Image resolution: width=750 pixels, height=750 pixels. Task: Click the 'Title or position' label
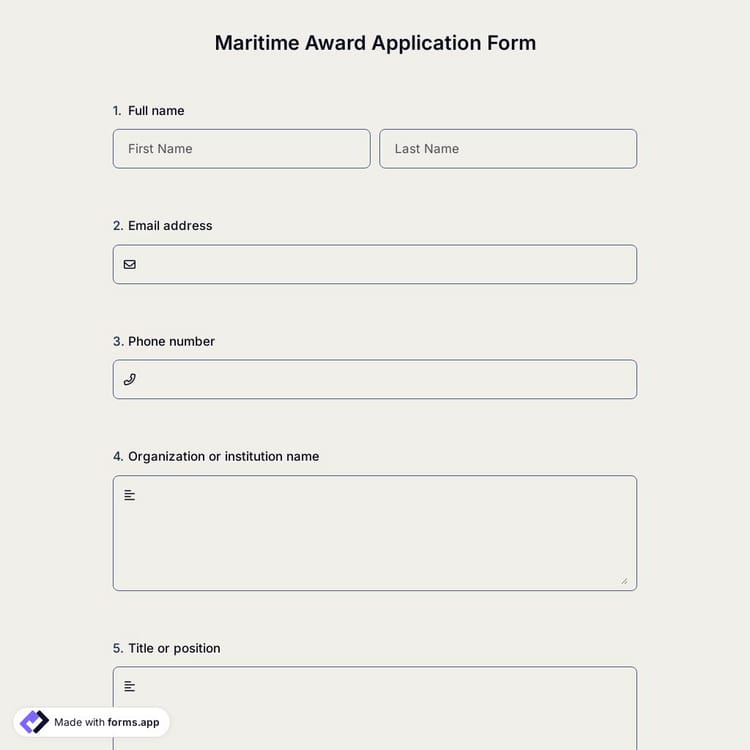click(174, 648)
